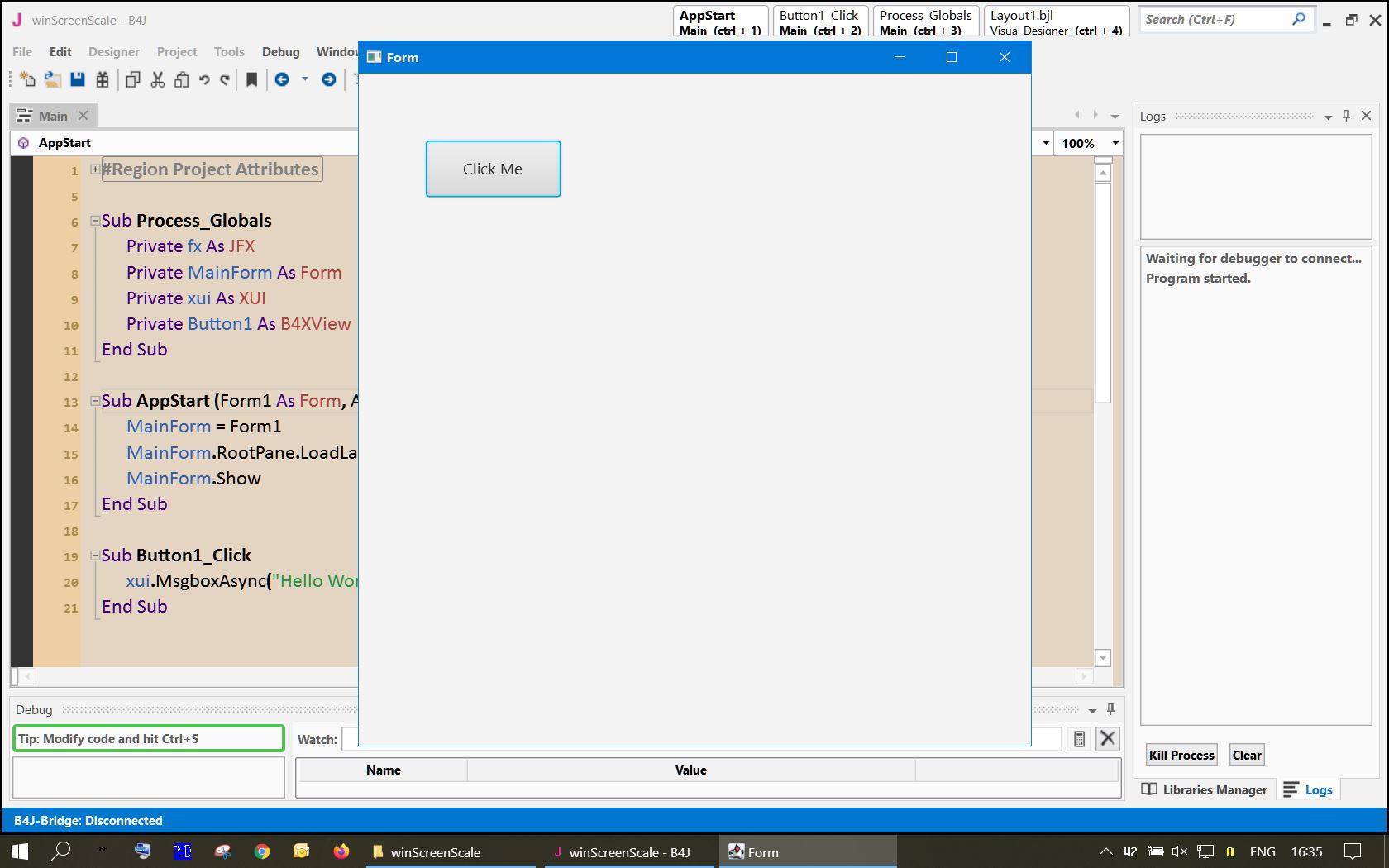Pin the Debug panel
The width and height of the screenshot is (1389, 868).
(x=1110, y=709)
